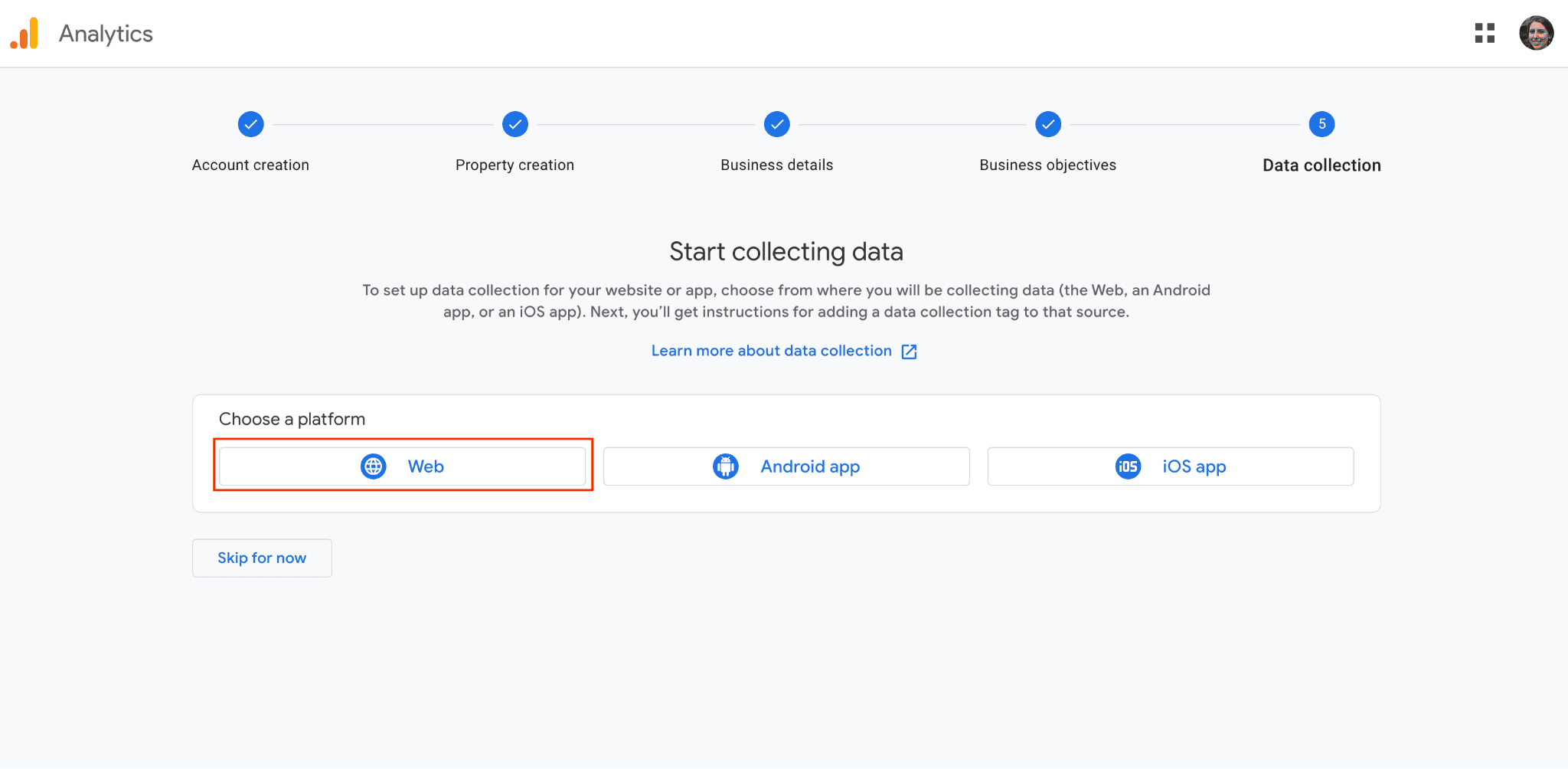Image resolution: width=1568 pixels, height=769 pixels.
Task: Click the external link arrow icon
Action: tap(909, 352)
